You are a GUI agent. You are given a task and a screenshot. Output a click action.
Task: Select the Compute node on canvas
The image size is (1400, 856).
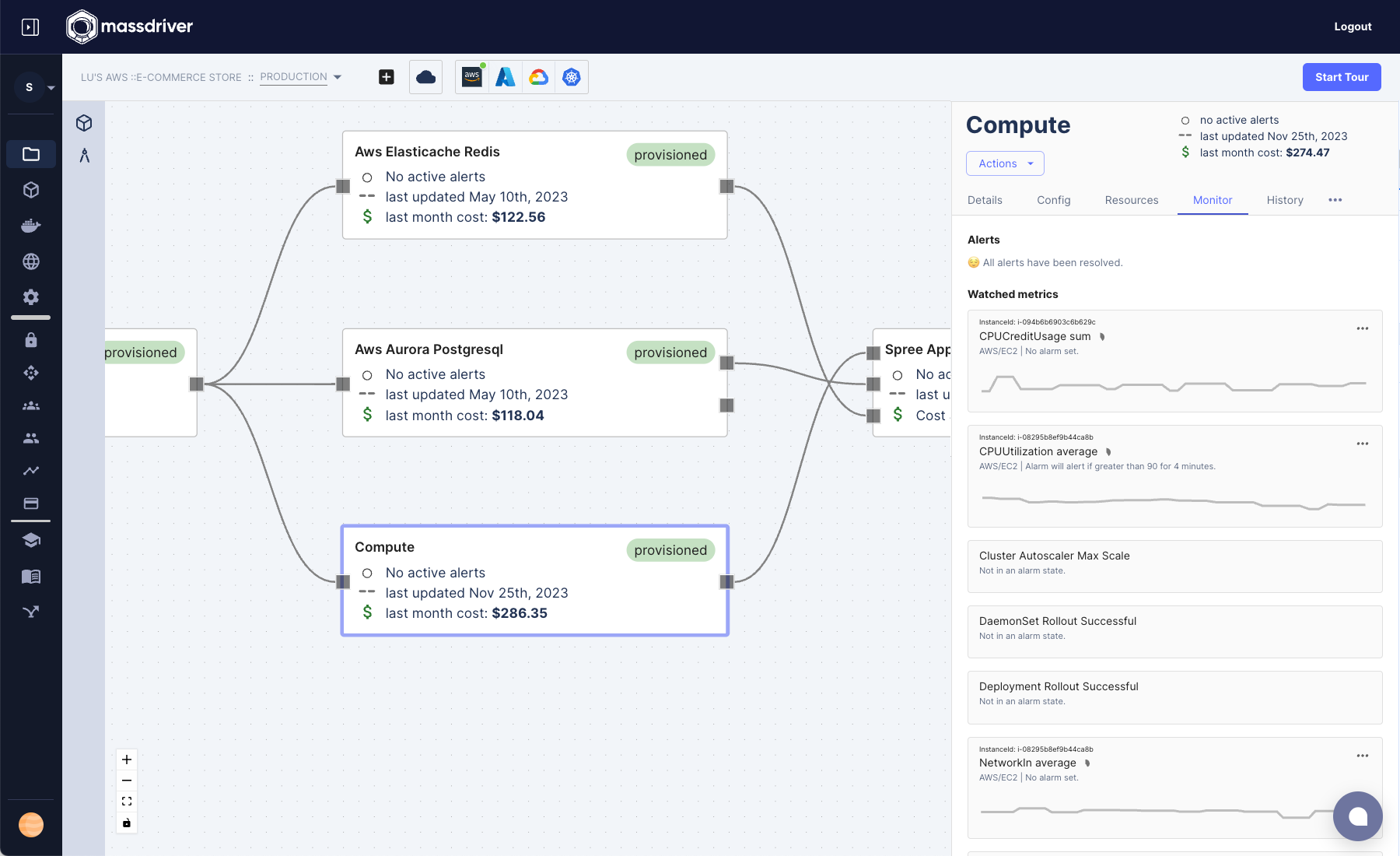[534, 581]
